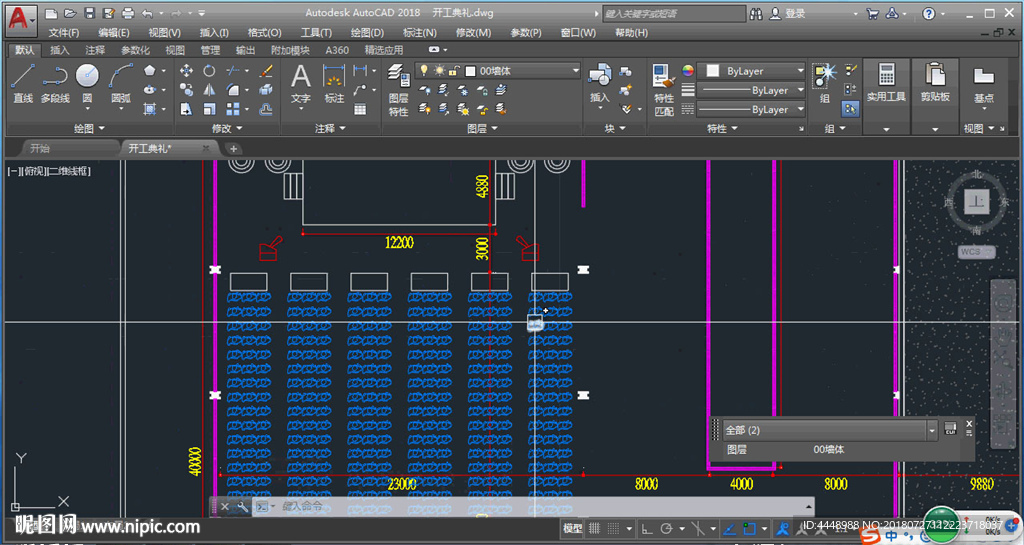Click the Offset tool icon
The height and width of the screenshot is (545, 1024).
266,109
